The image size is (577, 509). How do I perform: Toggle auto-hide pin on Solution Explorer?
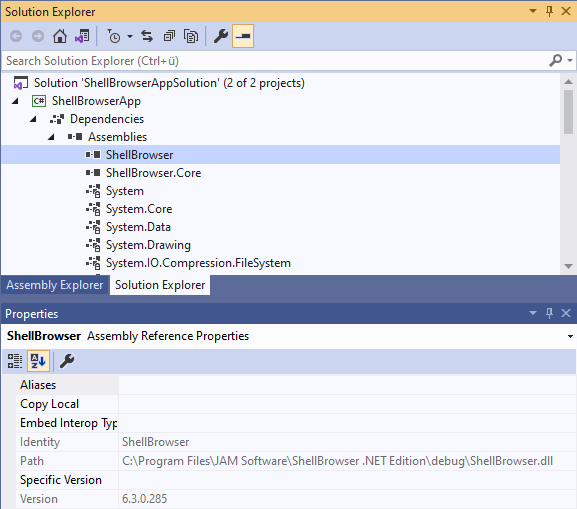tap(549, 11)
